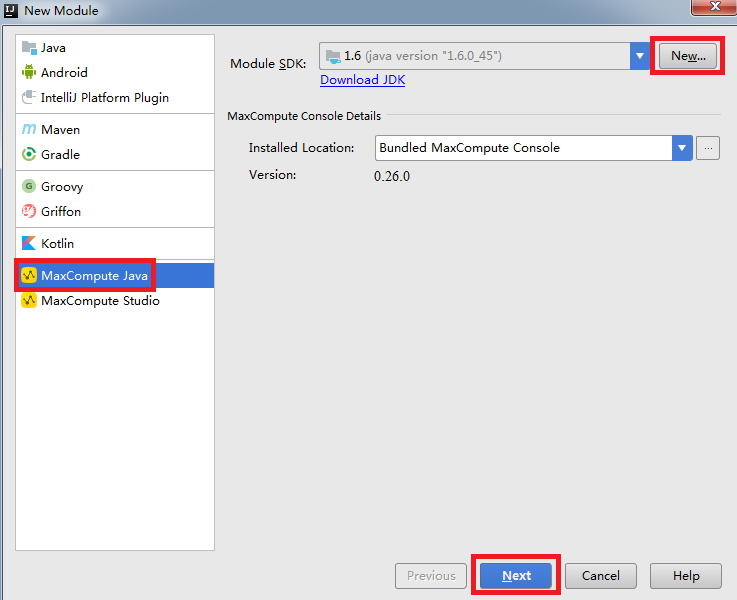The height and width of the screenshot is (600, 737).
Task: Open the Download JDK link
Action: (362, 80)
